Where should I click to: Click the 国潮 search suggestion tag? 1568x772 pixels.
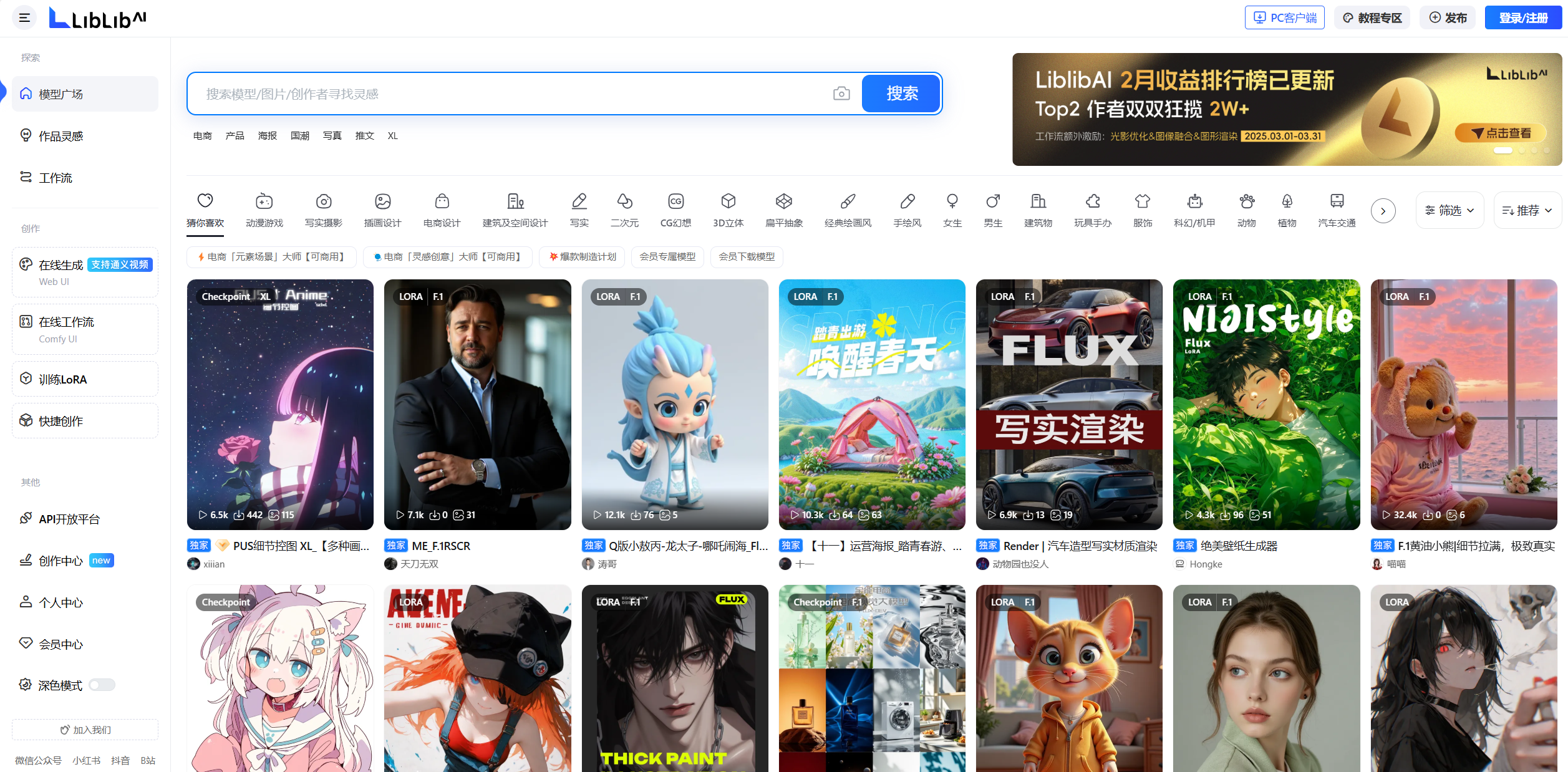tap(300, 136)
